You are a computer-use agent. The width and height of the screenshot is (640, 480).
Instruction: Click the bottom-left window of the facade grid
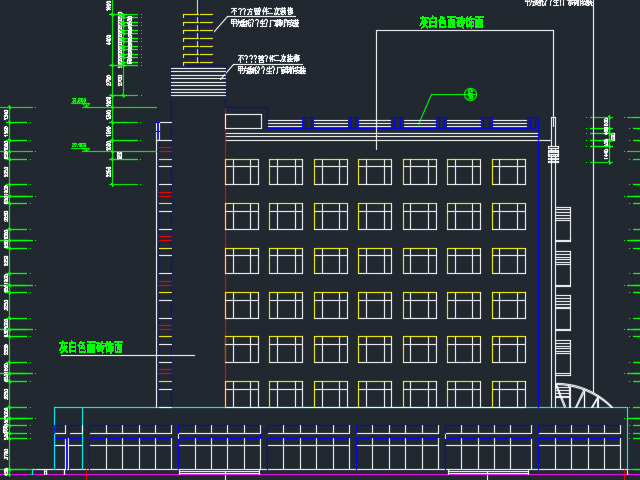[241, 393]
